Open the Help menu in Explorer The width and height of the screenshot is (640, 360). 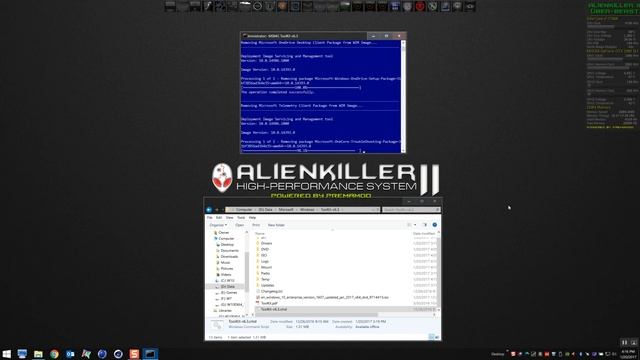coord(253,218)
